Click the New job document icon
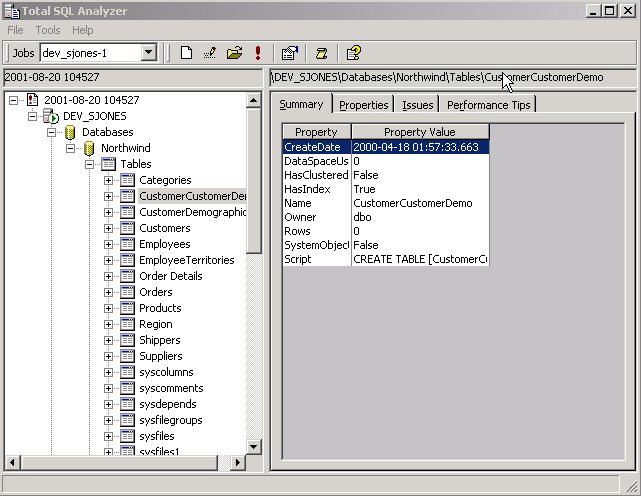Viewport: 641px width, 496px height. coord(186,53)
